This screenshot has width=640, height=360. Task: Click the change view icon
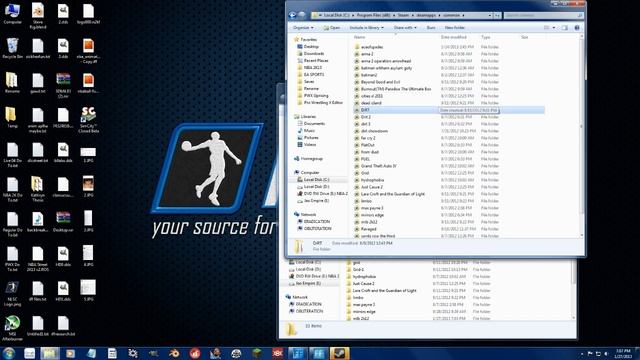pos(547,28)
